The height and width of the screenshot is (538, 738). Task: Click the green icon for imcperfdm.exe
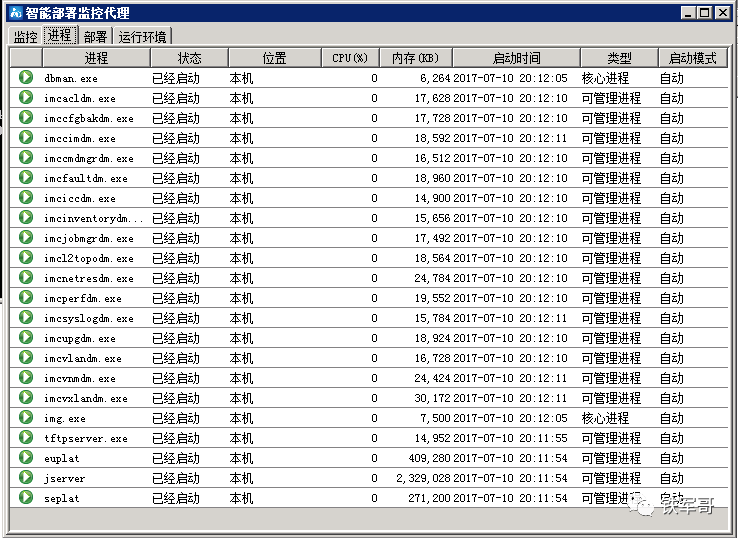[x=26, y=298]
